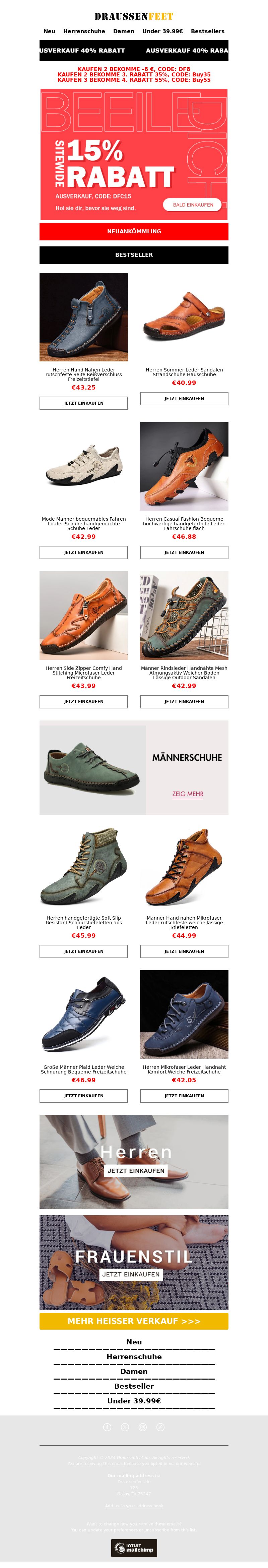
Task: Open the Under 39.99€ top menu item
Action: point(162,31)
